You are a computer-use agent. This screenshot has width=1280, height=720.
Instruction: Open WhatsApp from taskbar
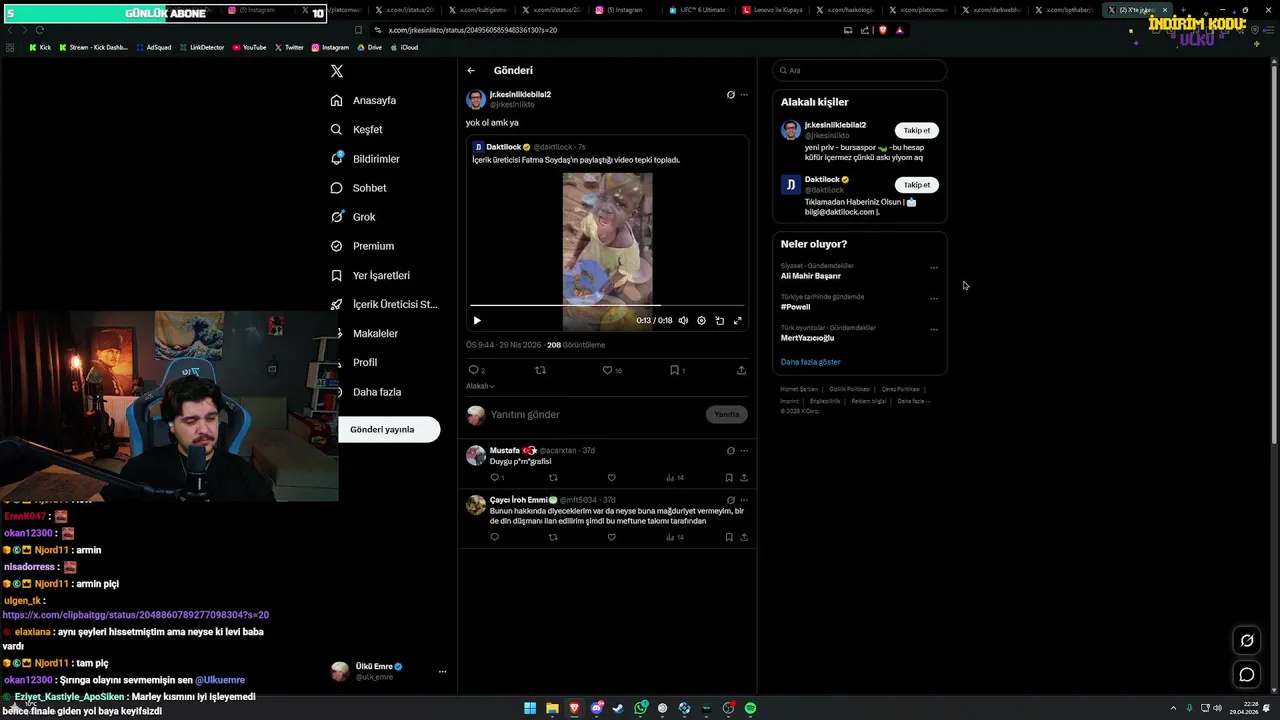(x=641, y=708)
